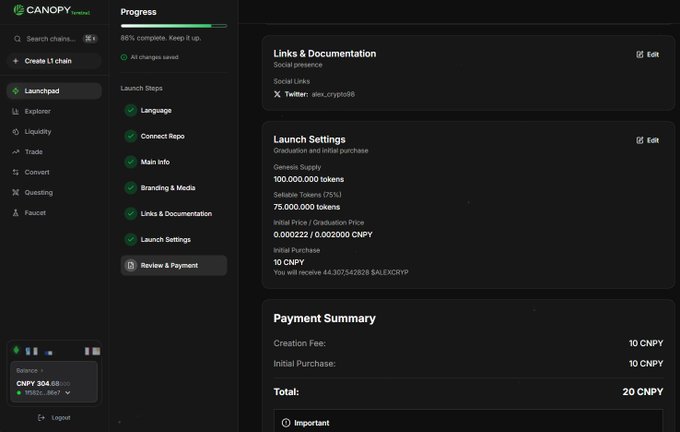Screen dimensions: 680x432
Task: Click the Canopy logo icon
Action: (x=18, y=10)
